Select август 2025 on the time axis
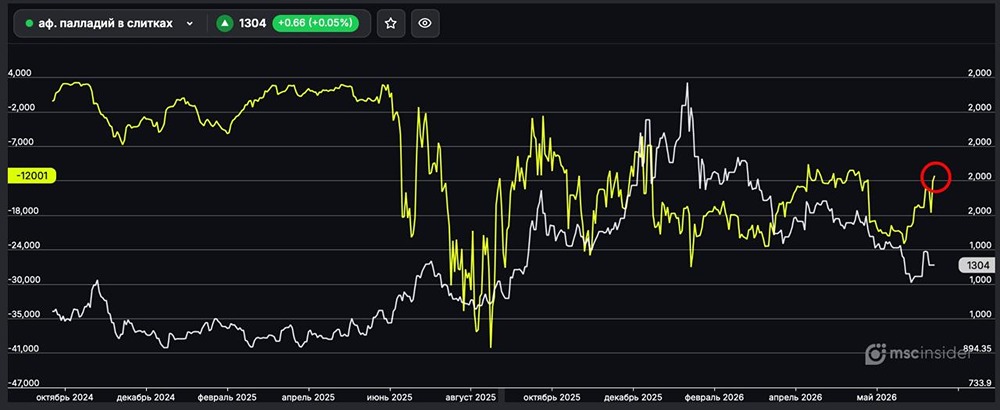Viewport: 1000px width, 410px height. coord(473,397)
